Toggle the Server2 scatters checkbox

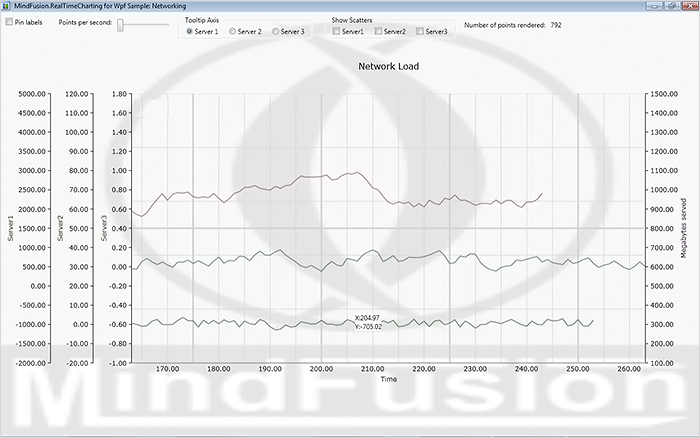point(379,32)
